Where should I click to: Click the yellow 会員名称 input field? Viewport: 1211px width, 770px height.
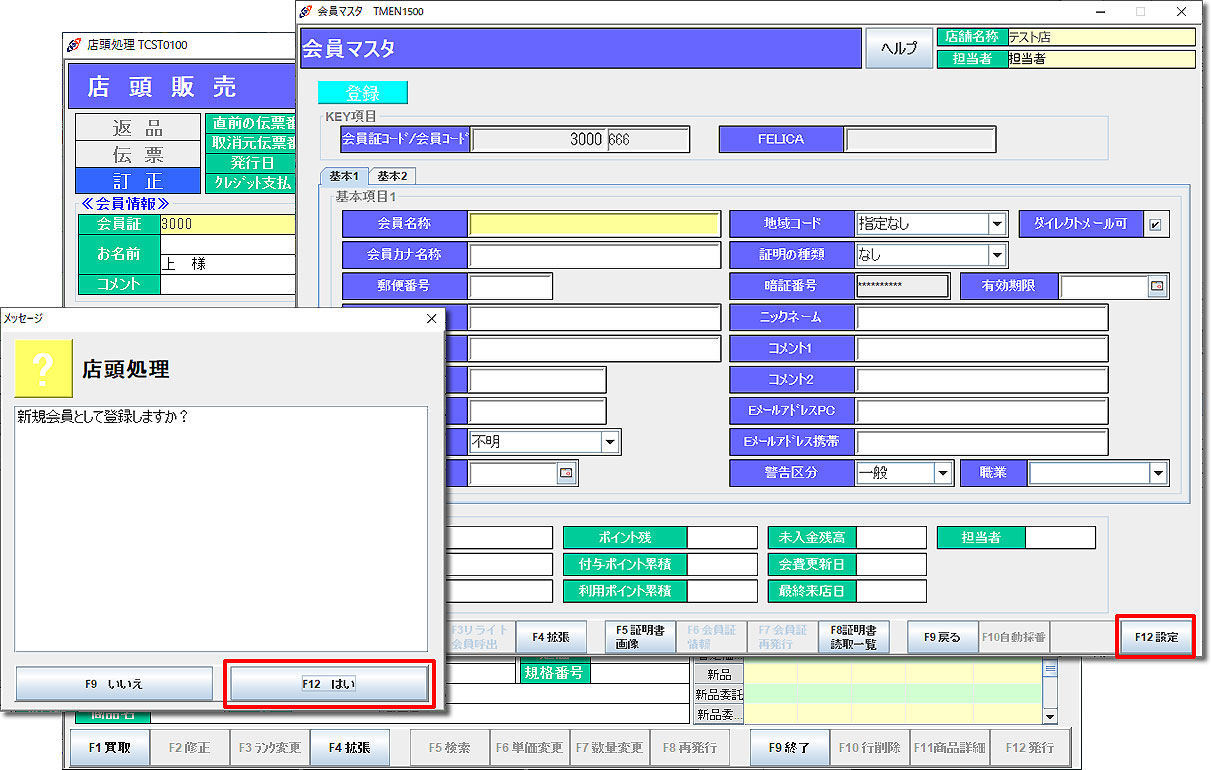tap(594, 224)
